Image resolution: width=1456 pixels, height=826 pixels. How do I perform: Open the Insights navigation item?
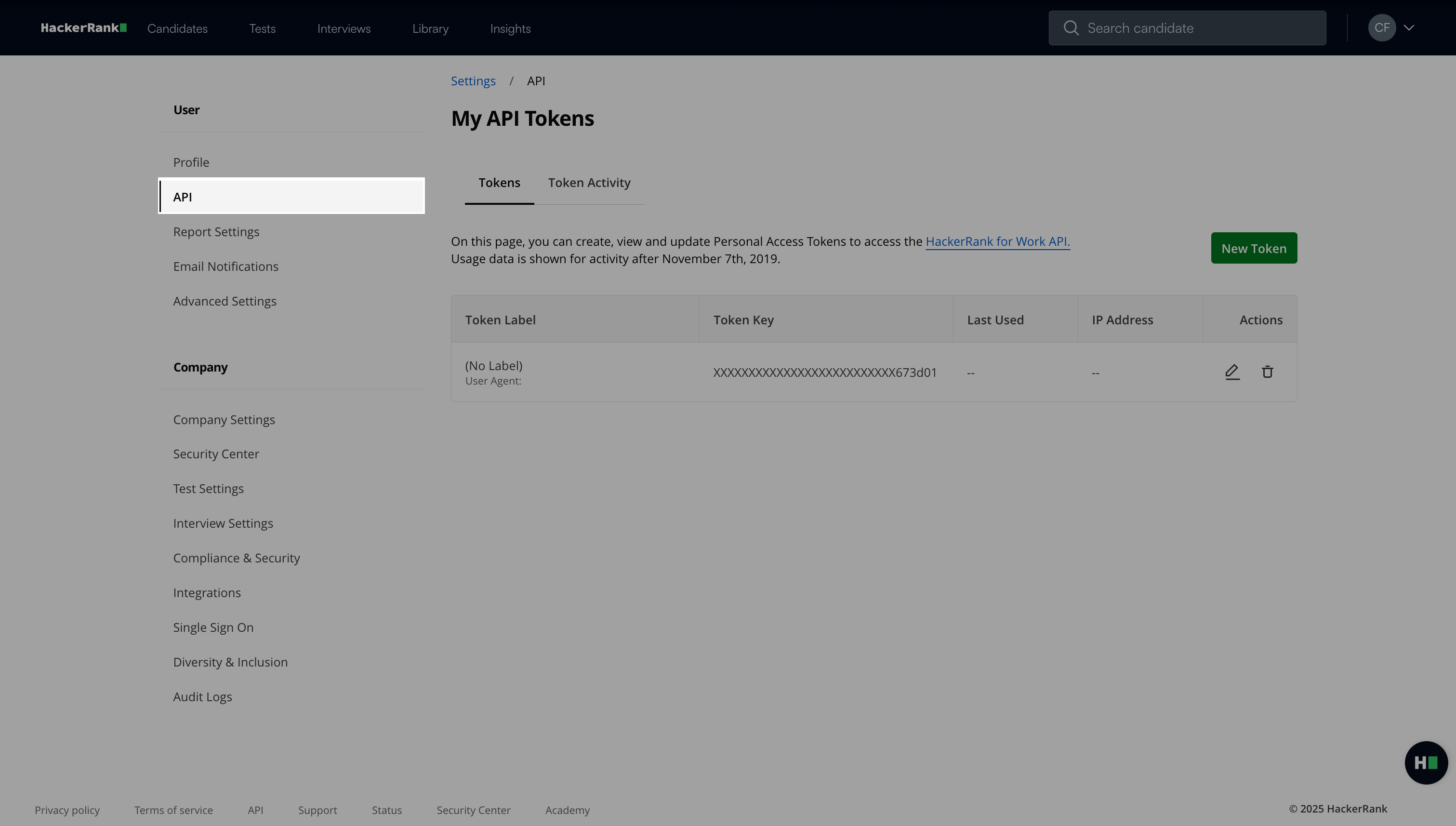point(510,28)
